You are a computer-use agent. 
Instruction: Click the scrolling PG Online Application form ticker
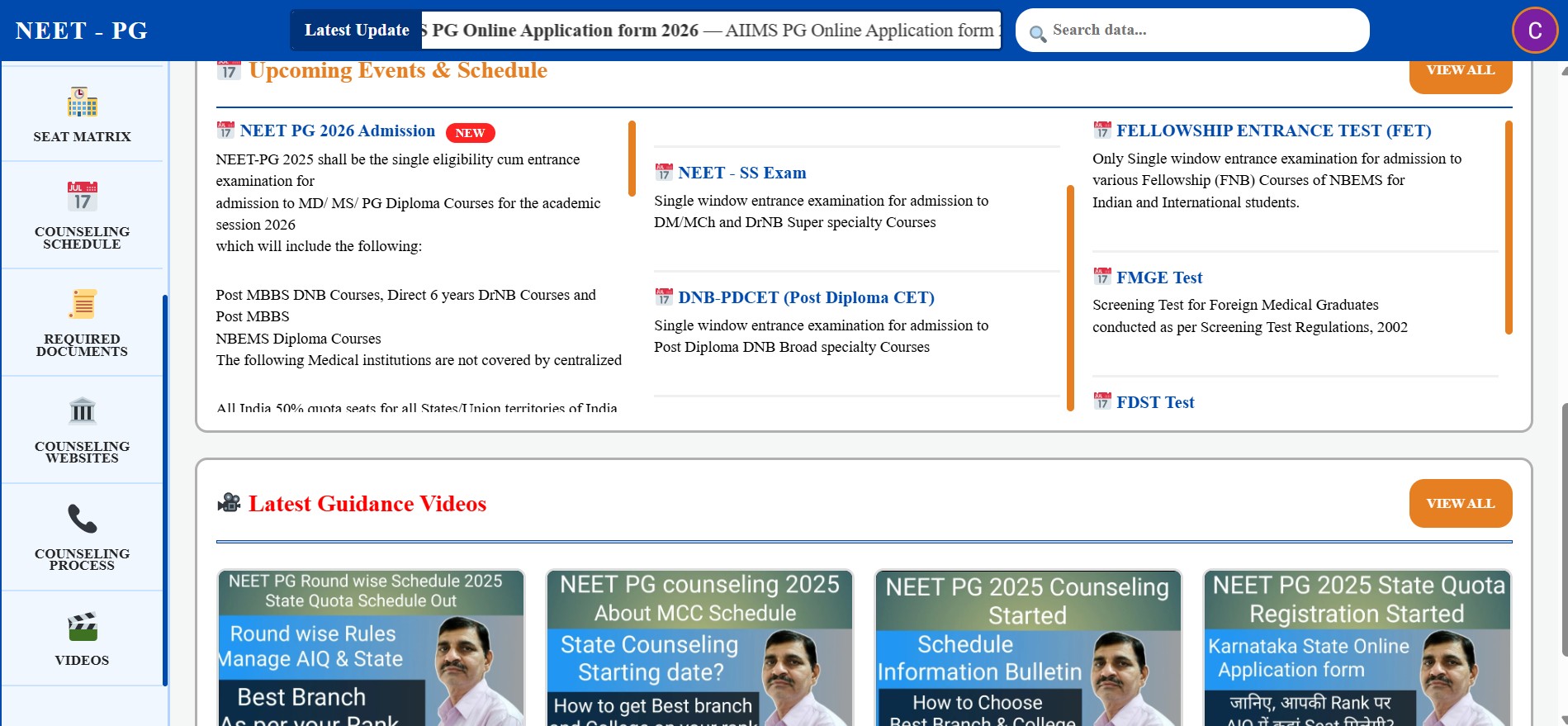click(711, 31)
